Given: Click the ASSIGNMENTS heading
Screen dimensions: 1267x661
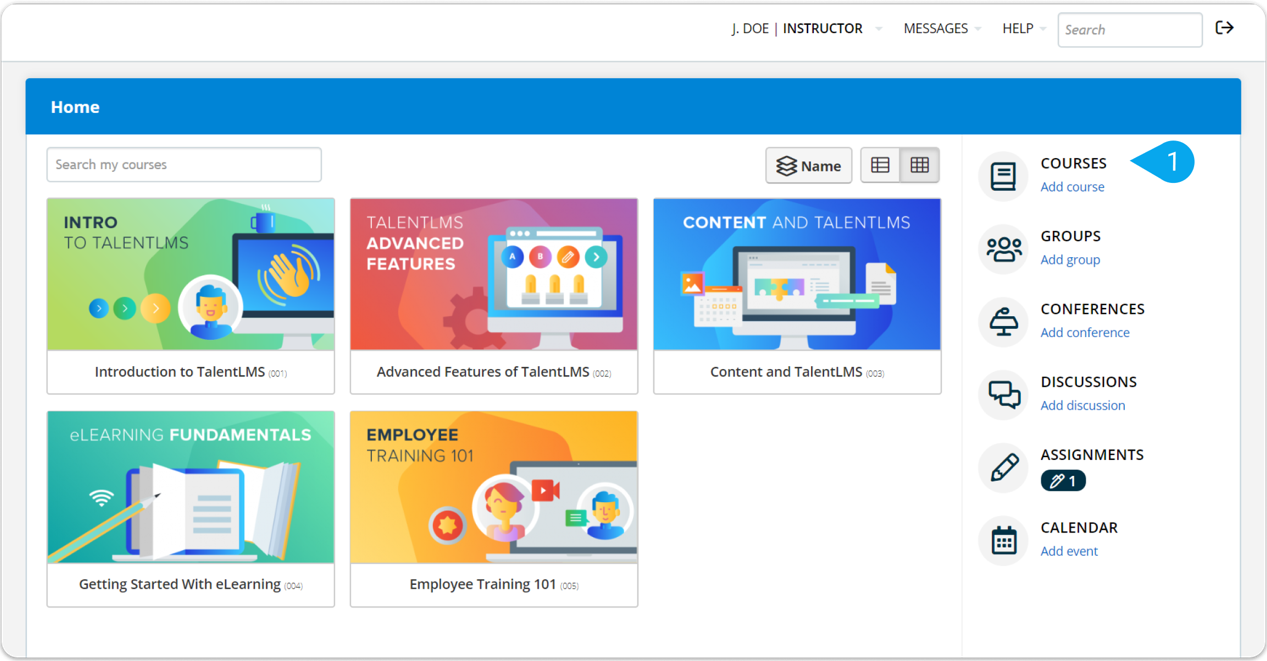Looking at the screenshot, I should [x=1092, y=455].
